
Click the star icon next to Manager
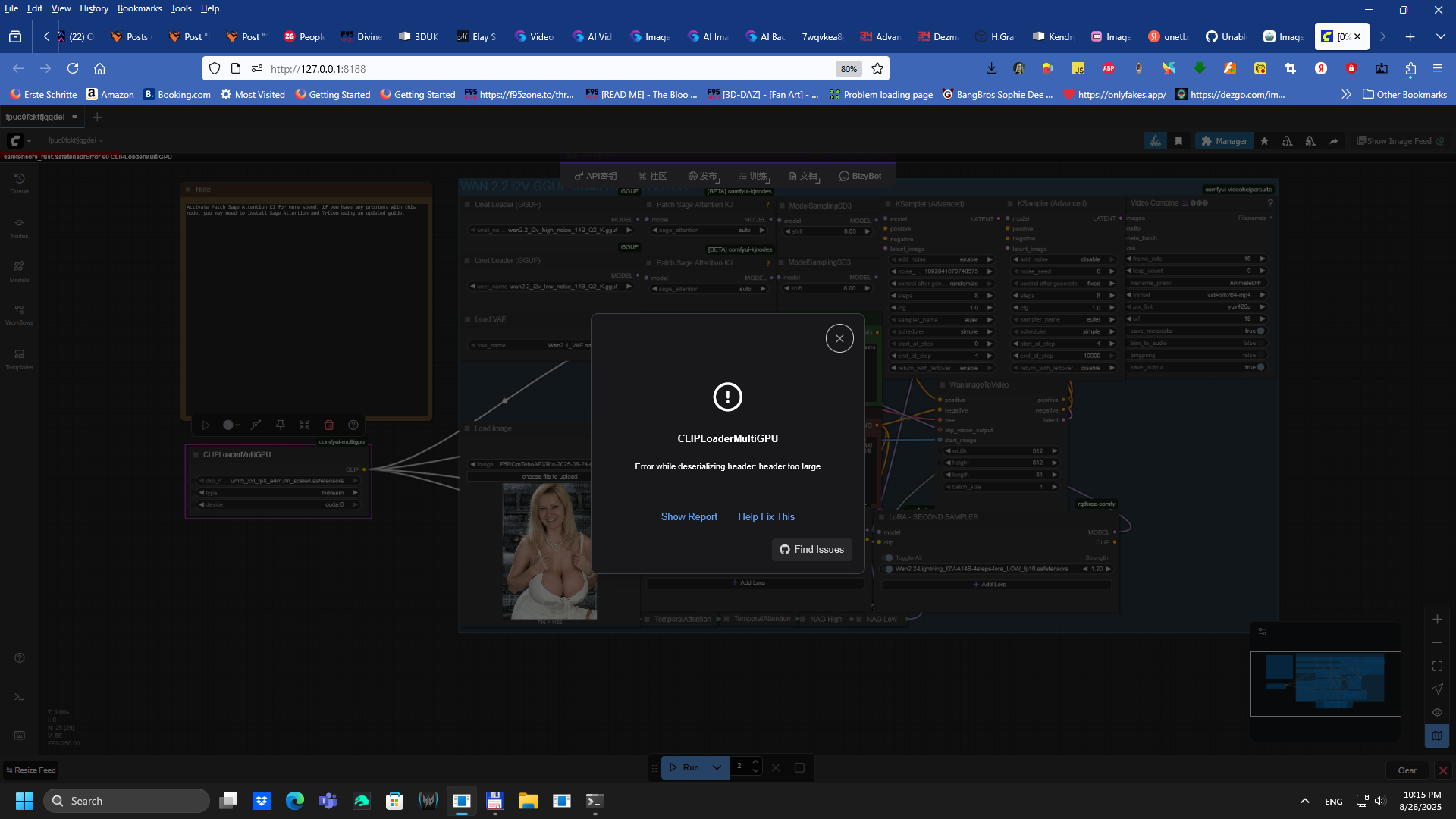(x=1264, y=141)
